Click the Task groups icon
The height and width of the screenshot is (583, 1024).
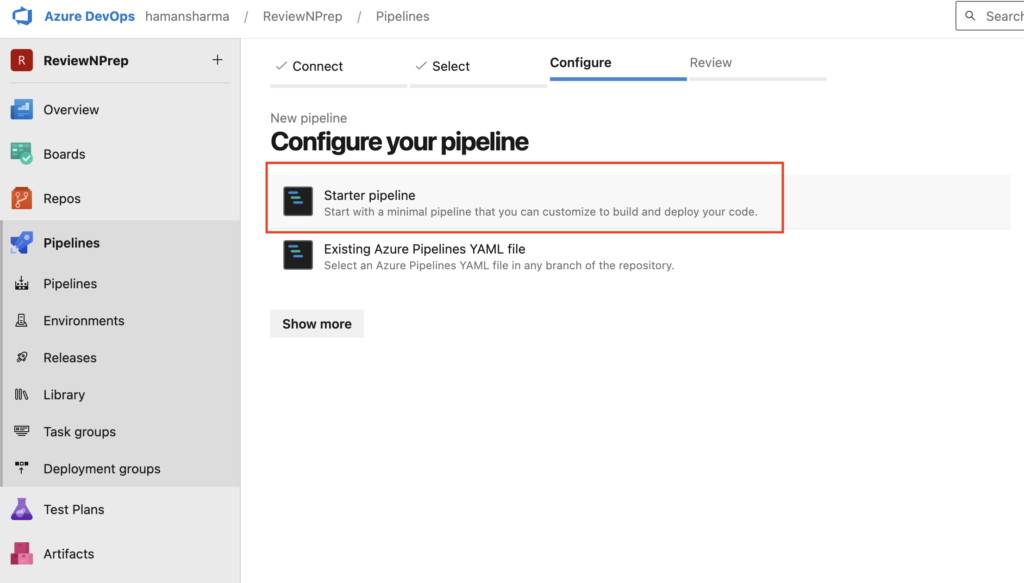tap(22, 432)
